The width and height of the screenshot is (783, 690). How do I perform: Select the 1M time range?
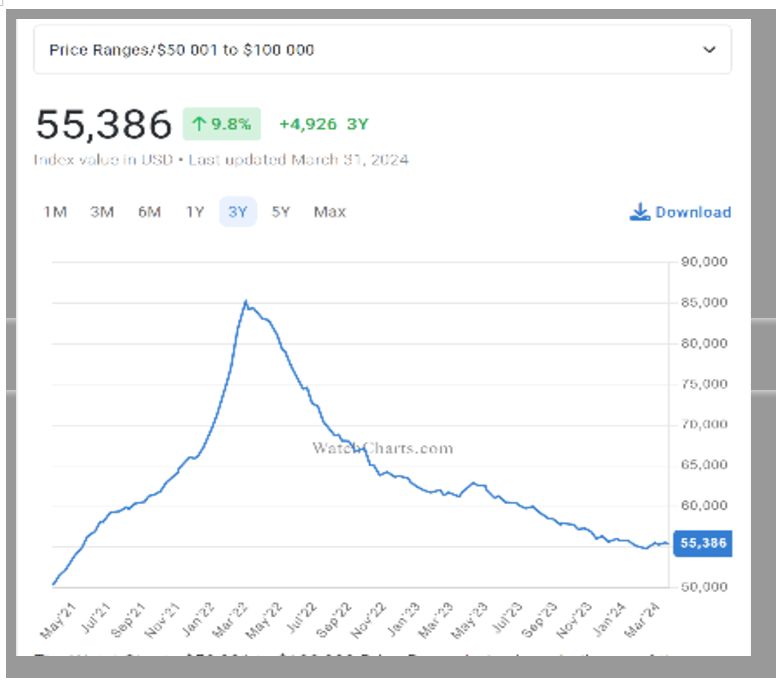(55, 212)
